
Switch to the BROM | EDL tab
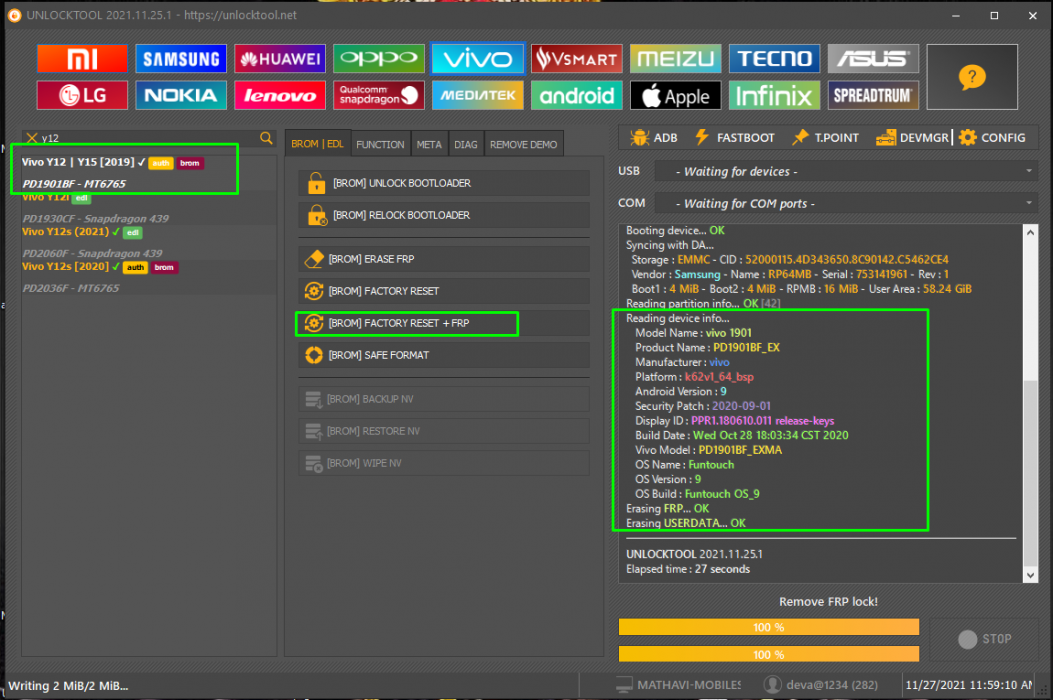click(x=317, y=144)
